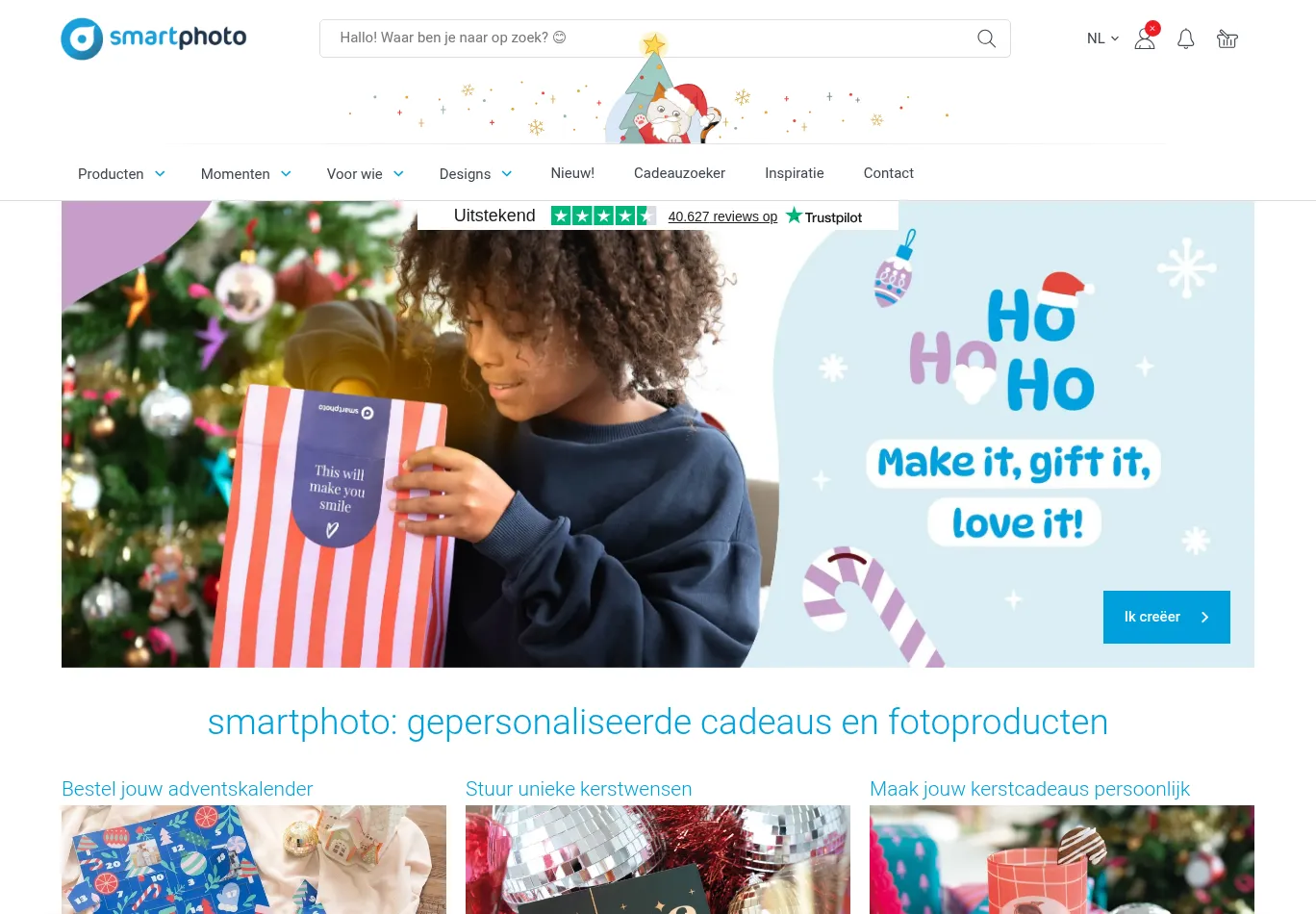The image size is (1316, 914).
Task: Go to the Cadeauzoeker page
Action: click(x=679, y=173)
